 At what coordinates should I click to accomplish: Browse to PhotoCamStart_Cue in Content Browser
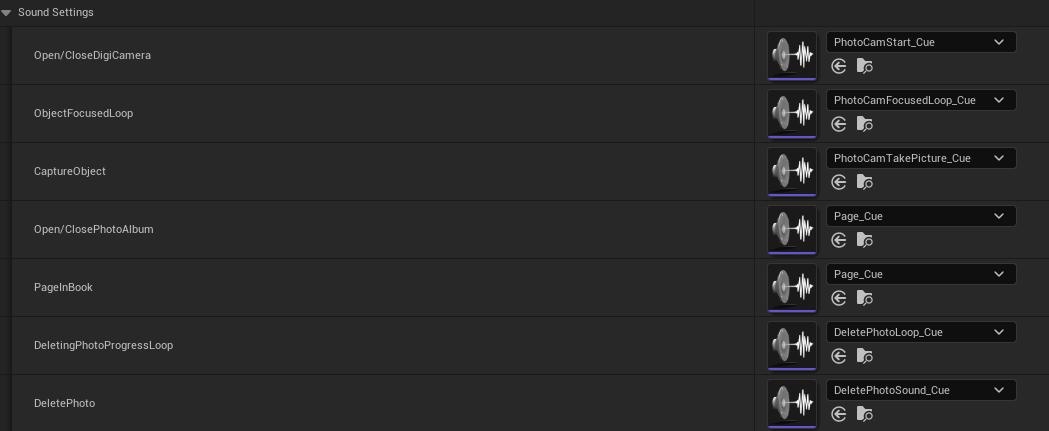click(865, 66)
